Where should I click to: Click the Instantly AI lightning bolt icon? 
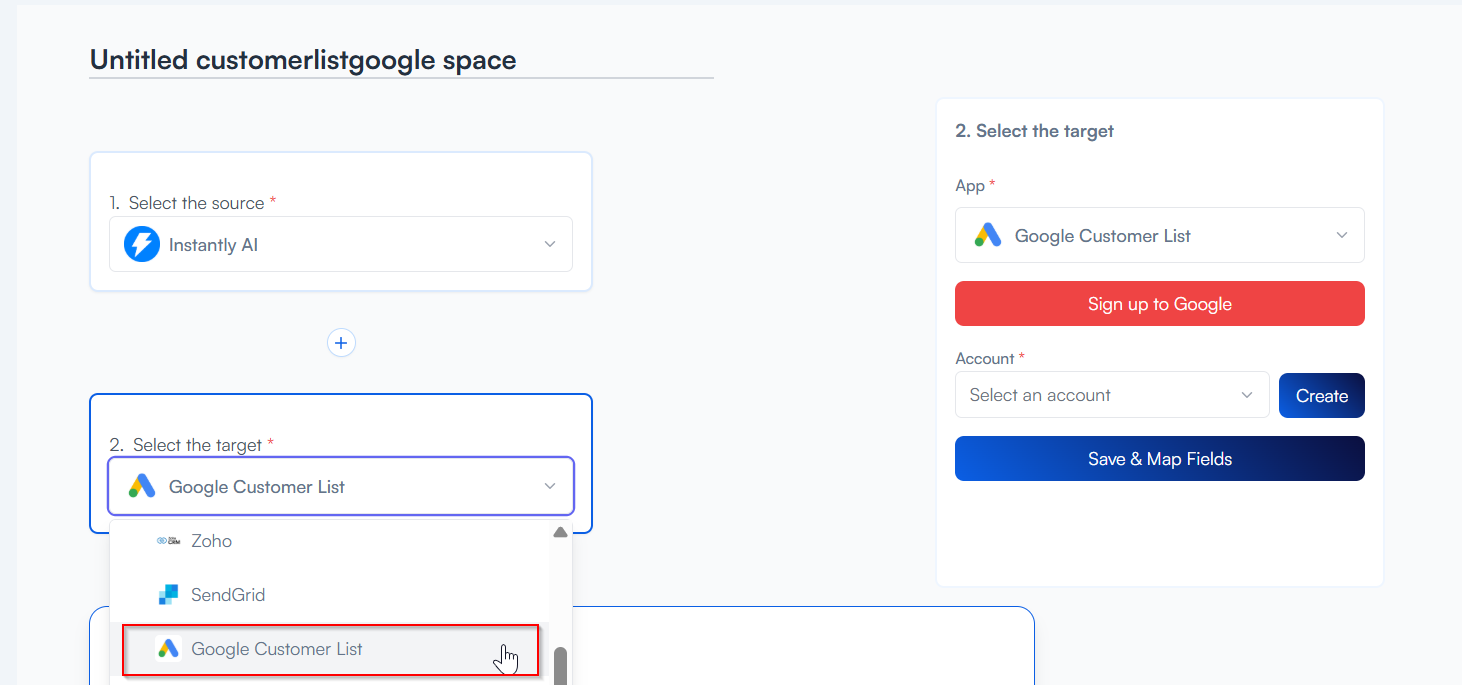point(142,244)
